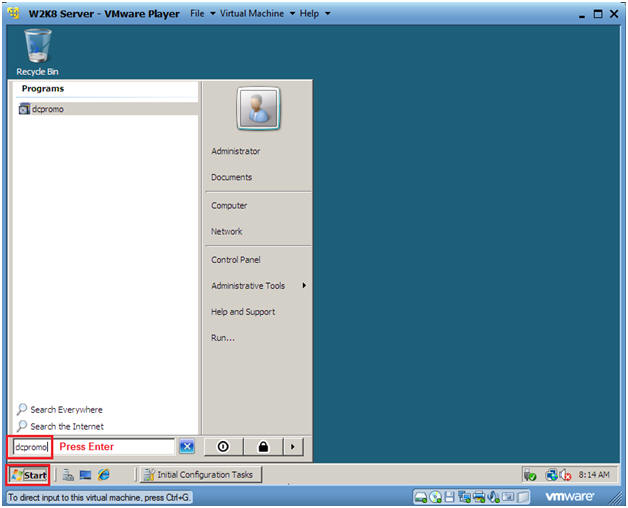Open Help and Support
628x508 pixels.
(x=243, y=312)
